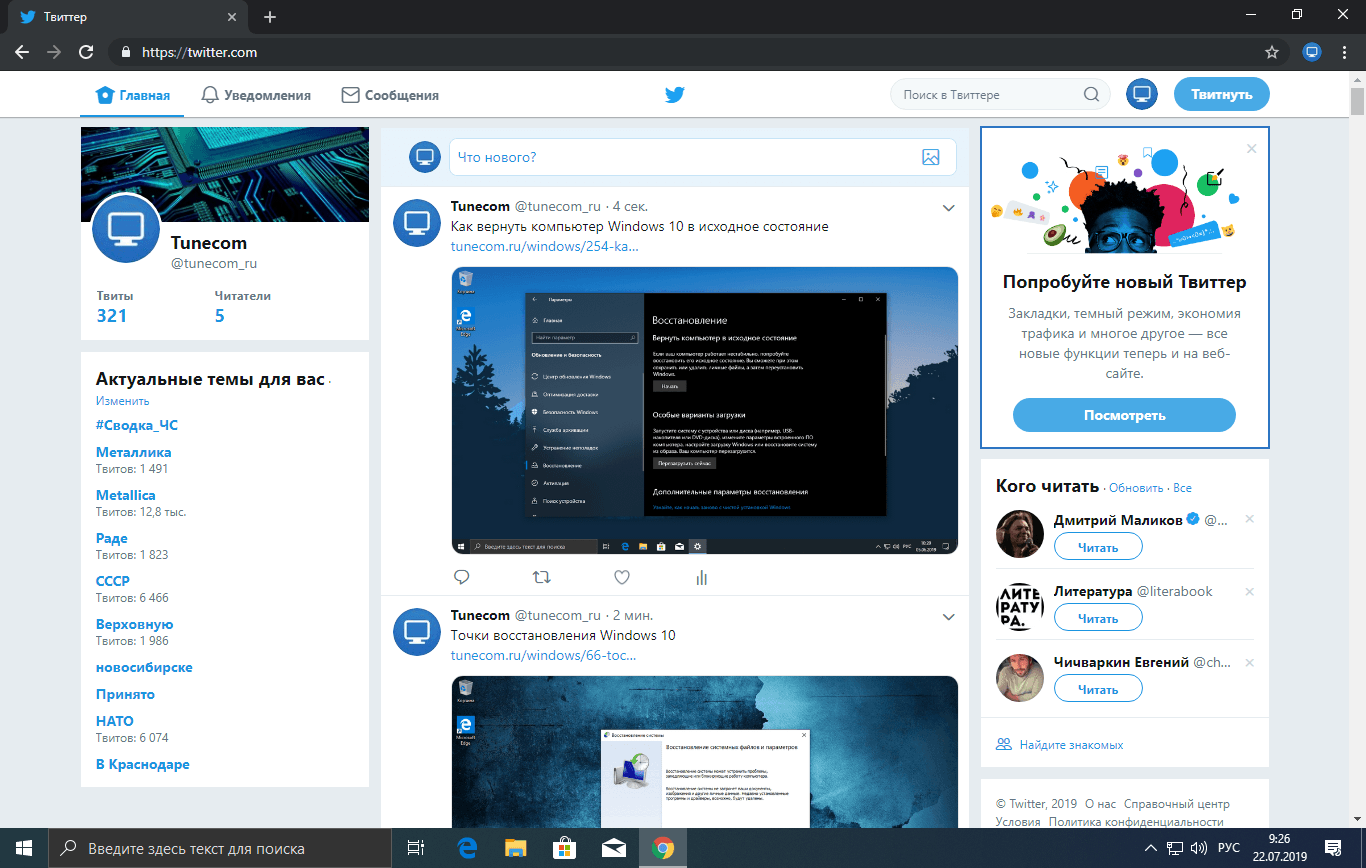Screen dimensions: 1366x868
Task: Click the retweet icon under first tweet
Action: tap(541, 577)
